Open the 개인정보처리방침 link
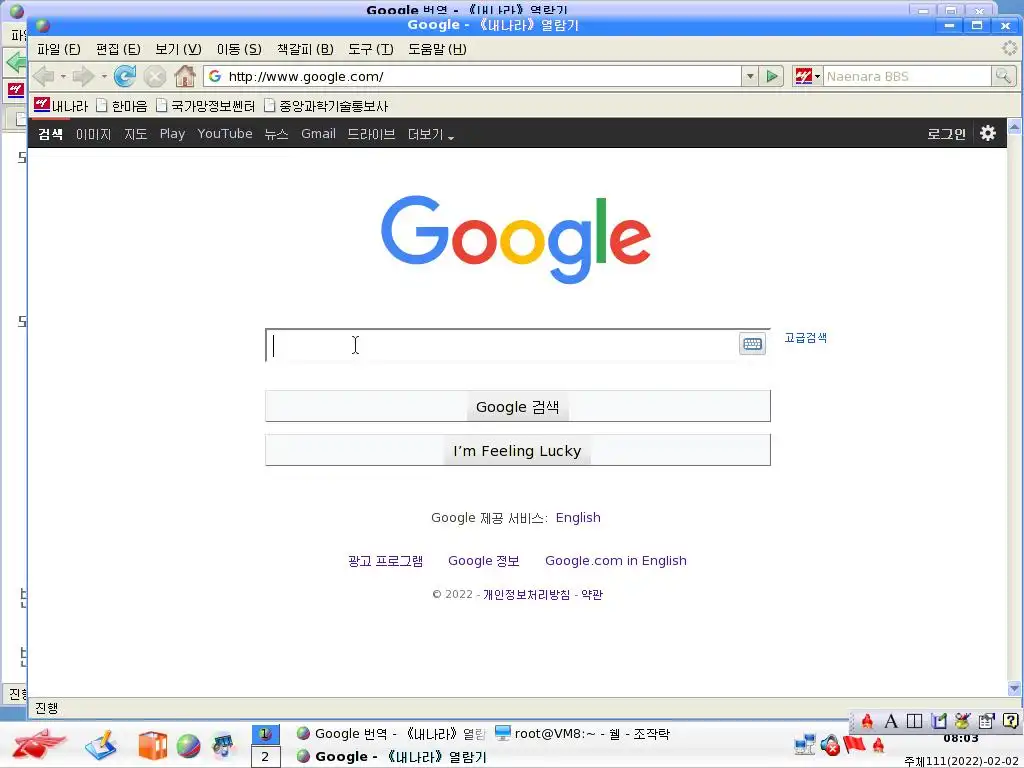 (x=526, y=594)
